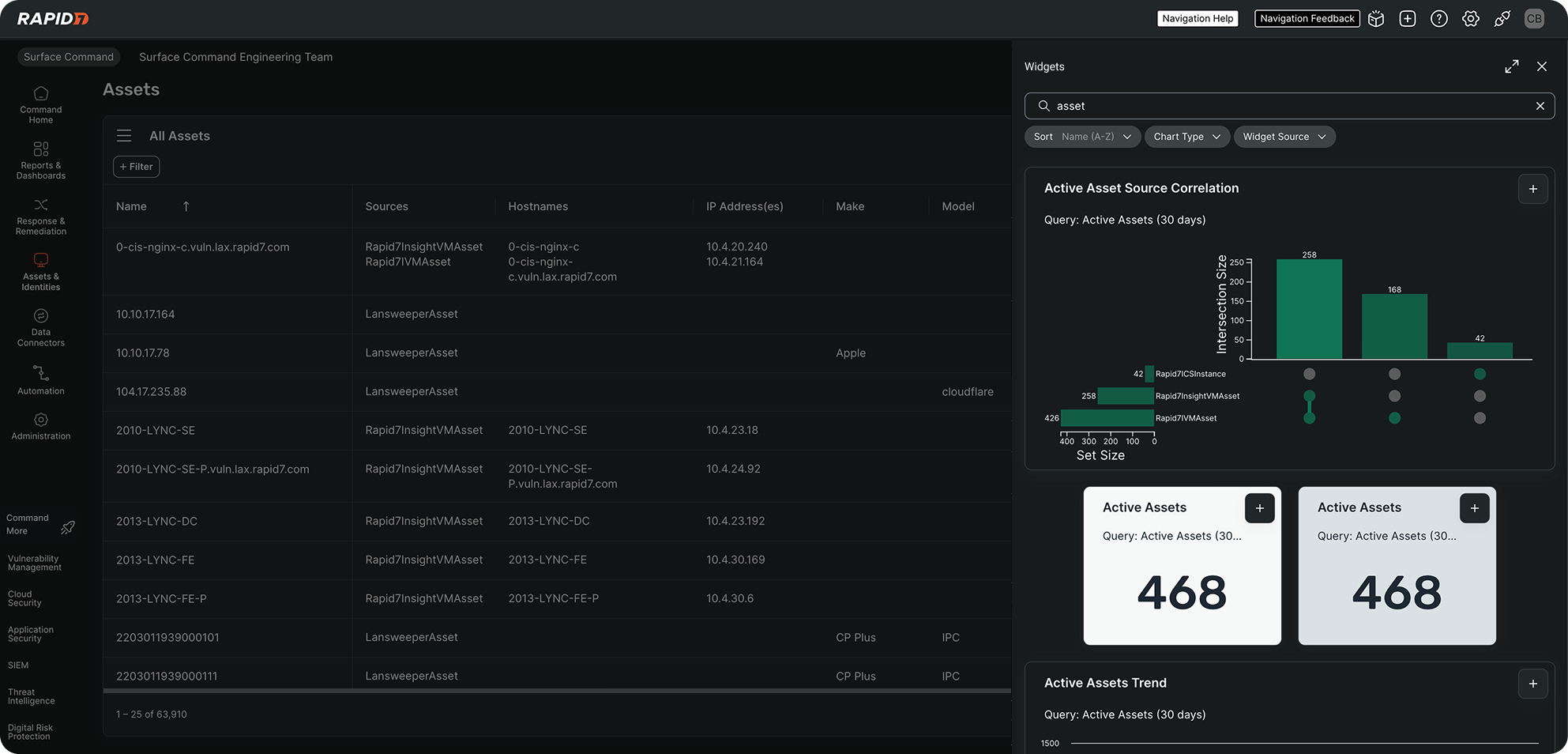
Task: Click the horizontal scrollbar under assets table
Action: [557, 691]
